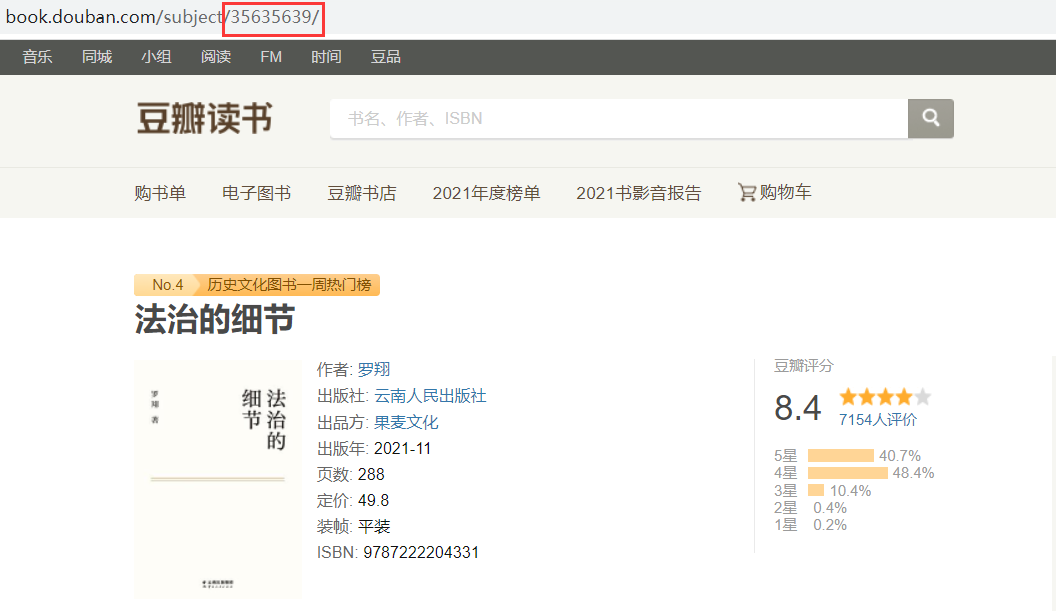The image size is (1056, 611).
Task: Open the FM nav item
Action: point(271,57)
